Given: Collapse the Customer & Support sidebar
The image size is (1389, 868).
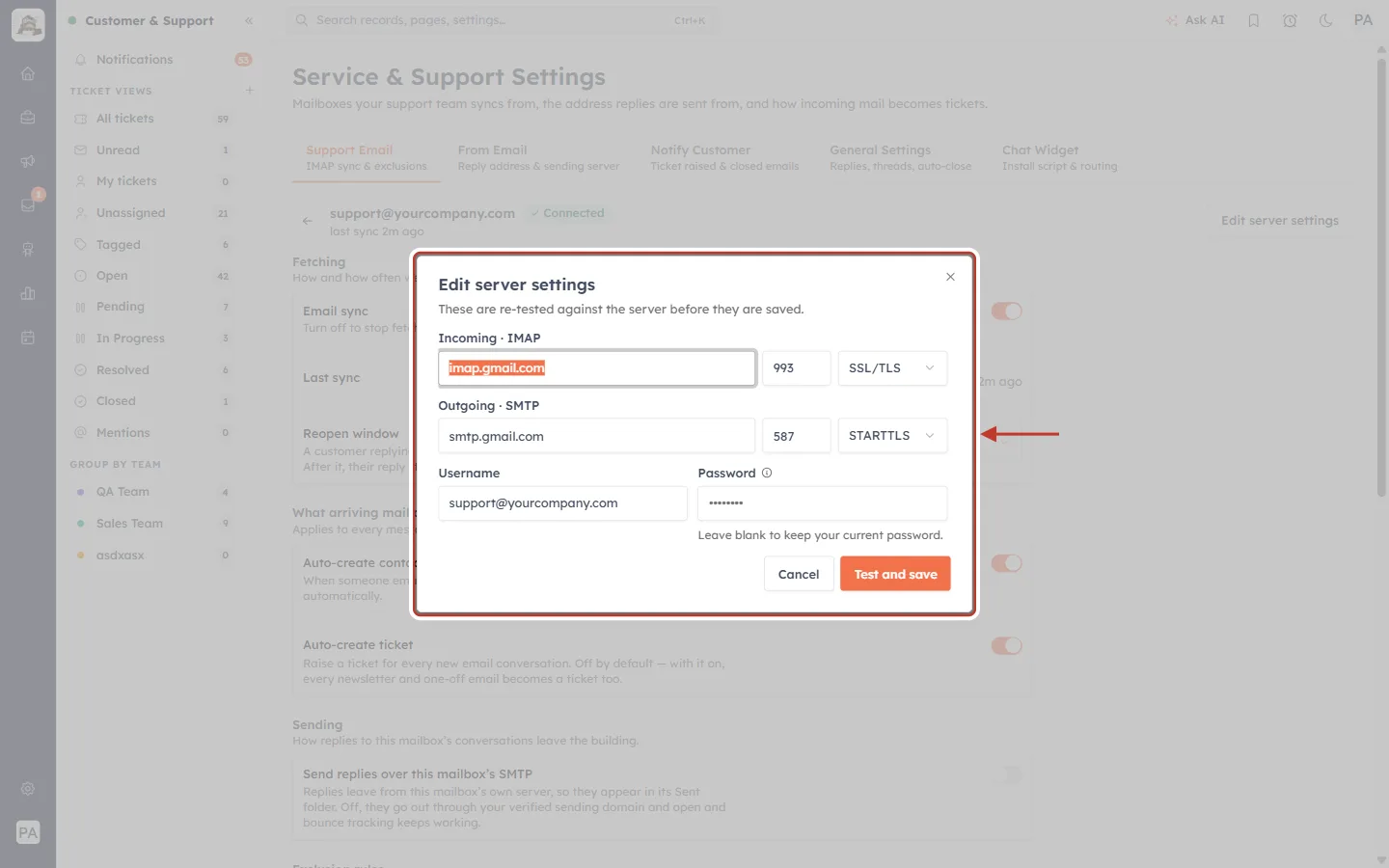Looking at the screenshot, I should [x=249, y=20].
